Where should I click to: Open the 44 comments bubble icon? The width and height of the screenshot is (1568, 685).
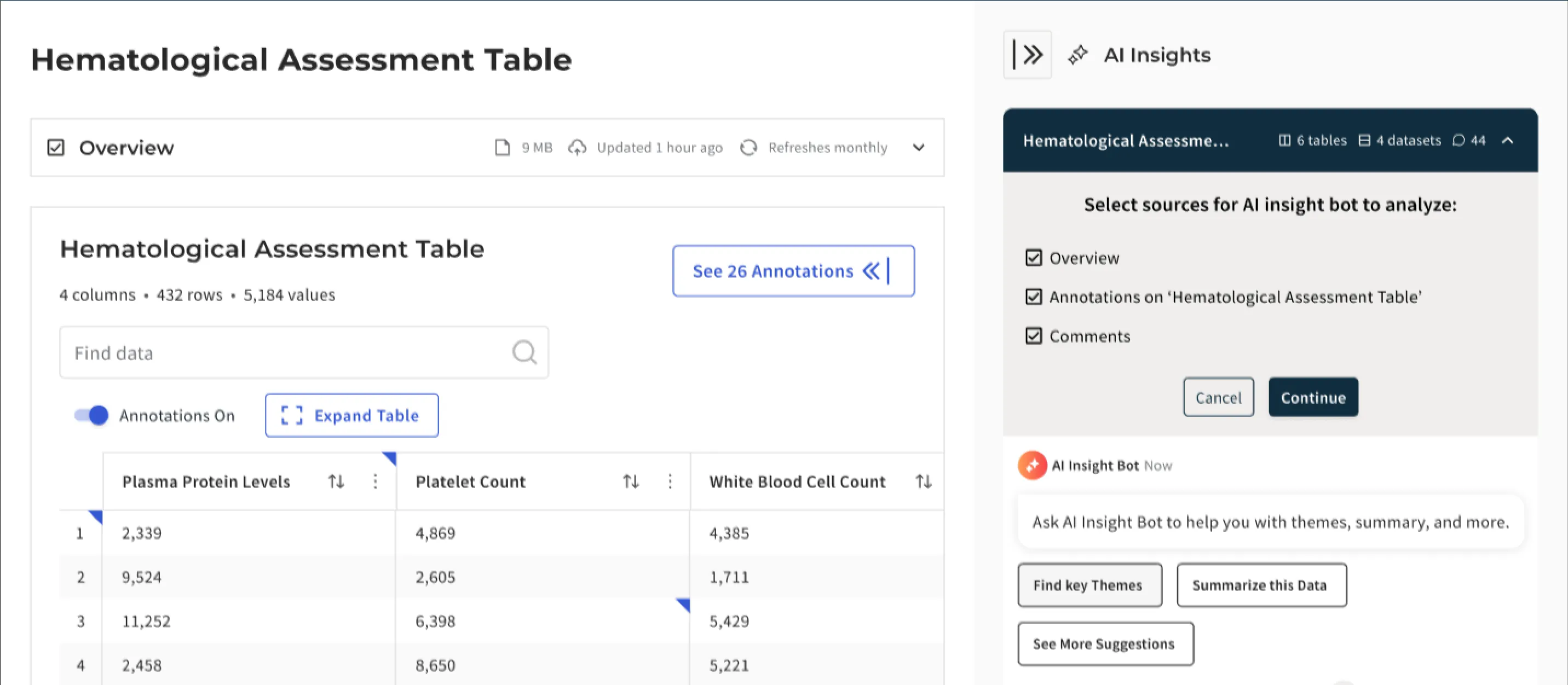point(1460,141)
